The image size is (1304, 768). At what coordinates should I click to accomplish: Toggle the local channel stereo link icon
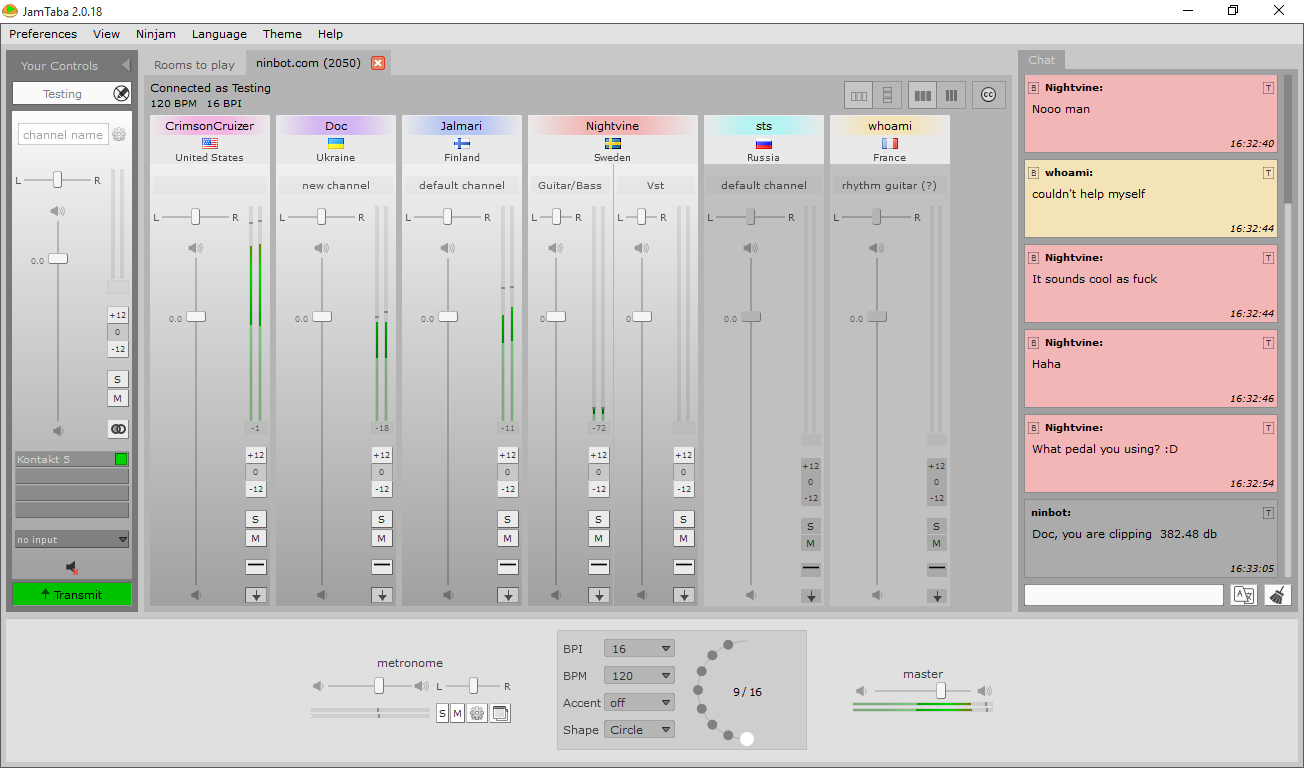click(x=118, y=429)
